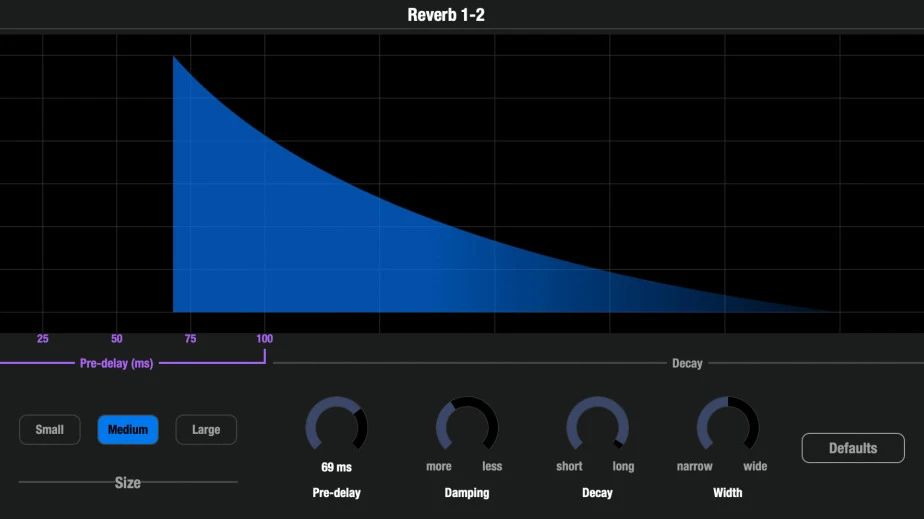Screen dimensions: 924x519
Task: Click the 100 pre-delay axis label
Action: 265,339
